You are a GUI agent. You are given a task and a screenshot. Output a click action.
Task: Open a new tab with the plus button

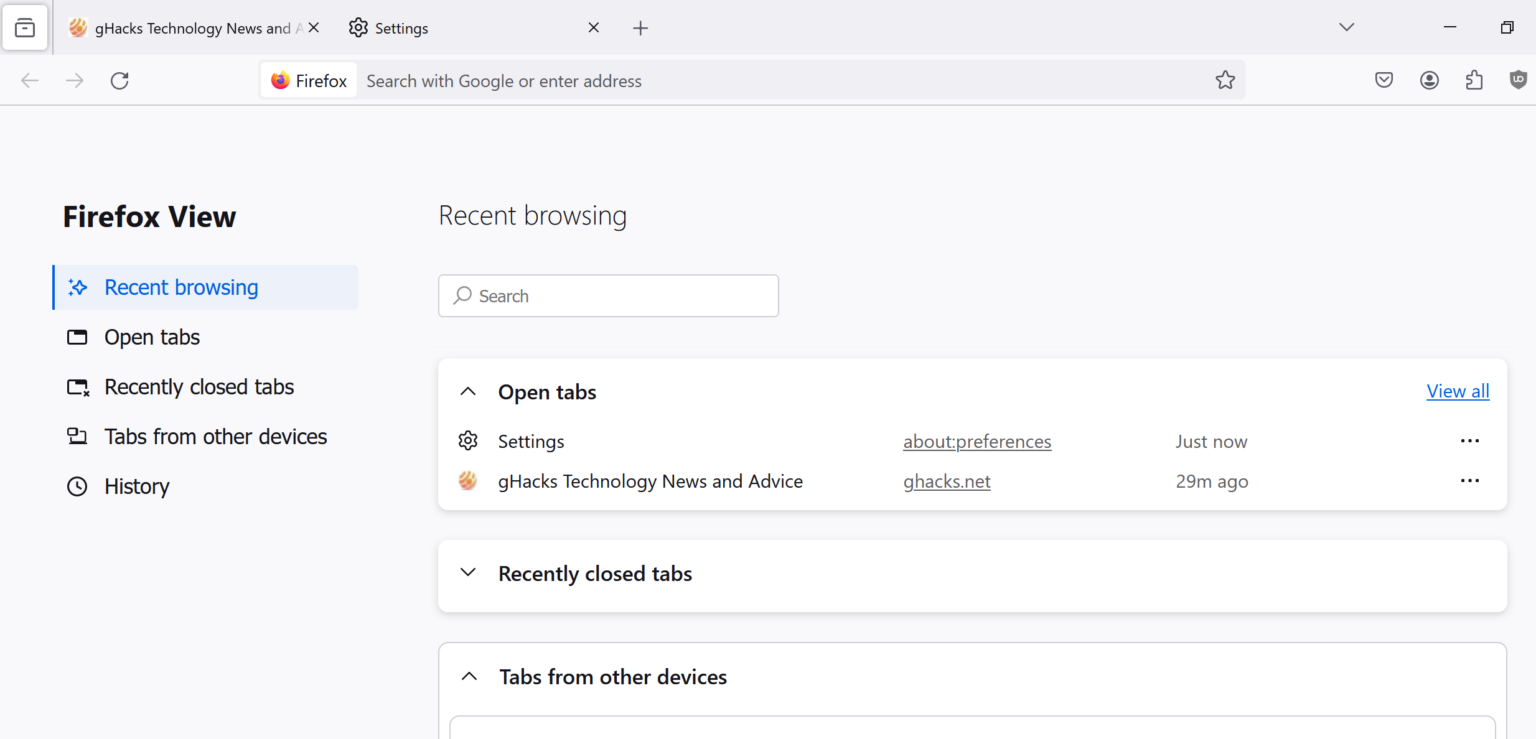[x=640, y=27]
